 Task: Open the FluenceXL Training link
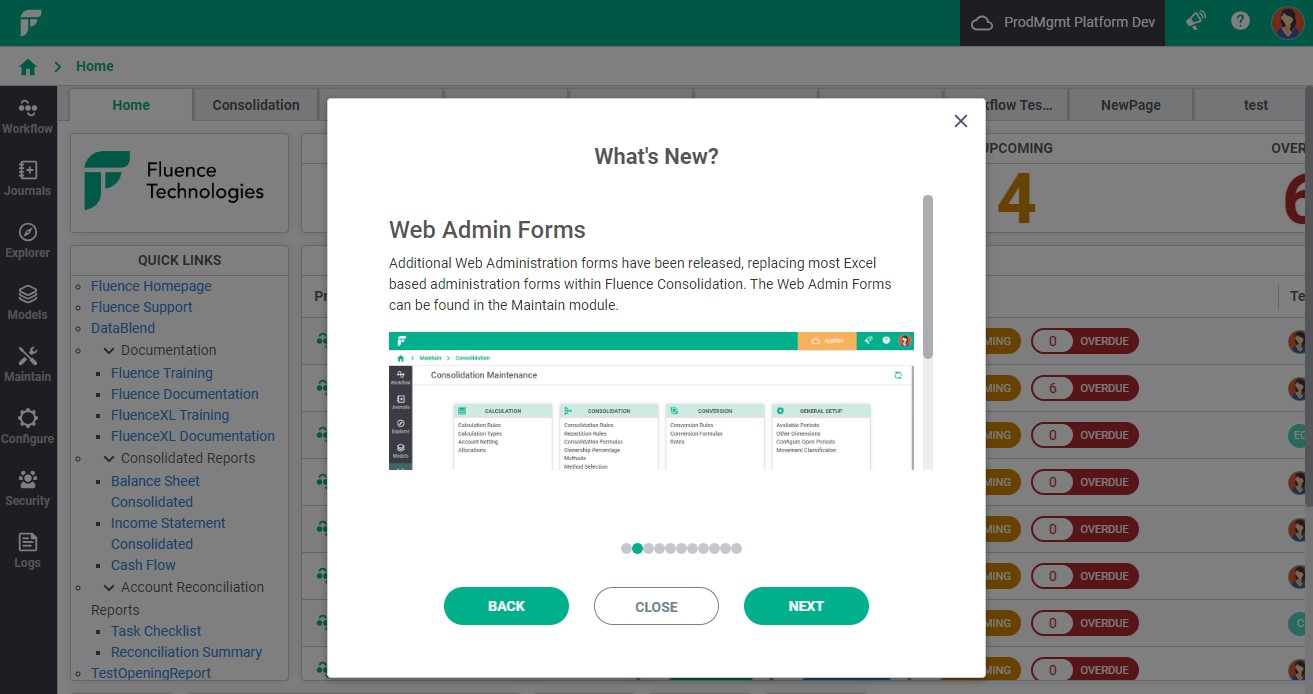pyautogui.click(x=170, y=415)
